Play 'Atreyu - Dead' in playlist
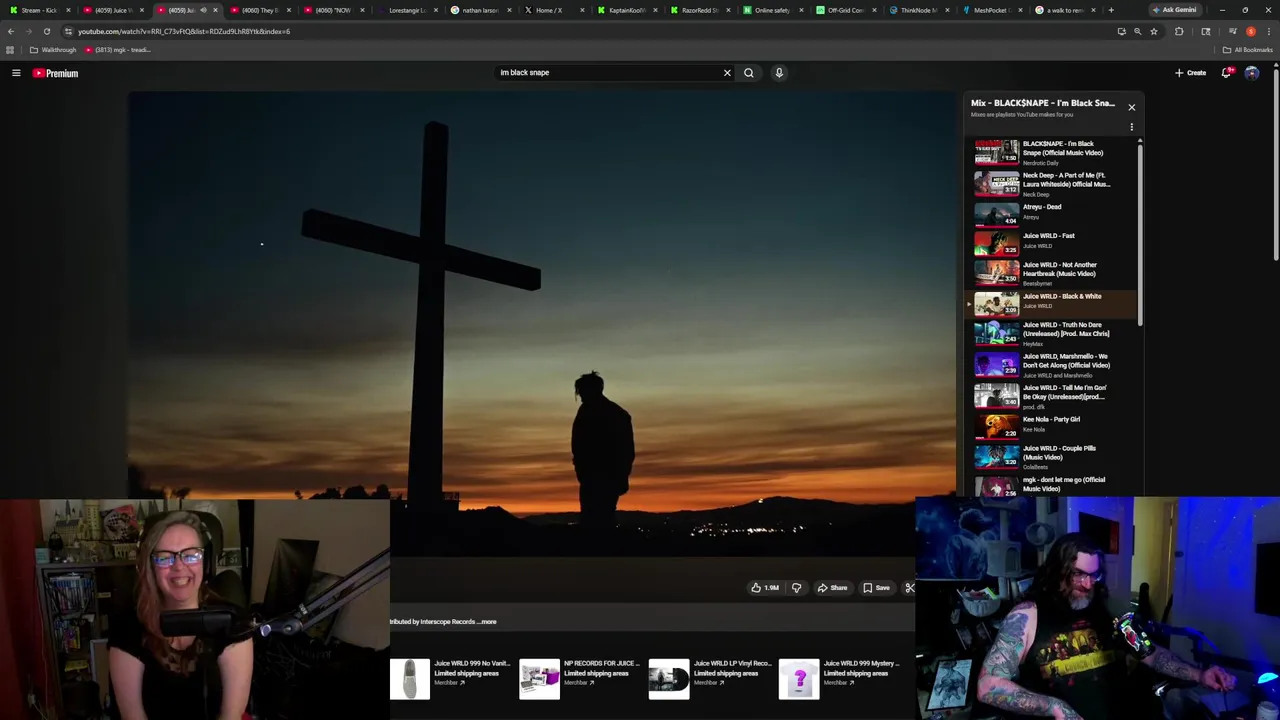Viewport: 1280px width, 720px height. (1052, 214)
